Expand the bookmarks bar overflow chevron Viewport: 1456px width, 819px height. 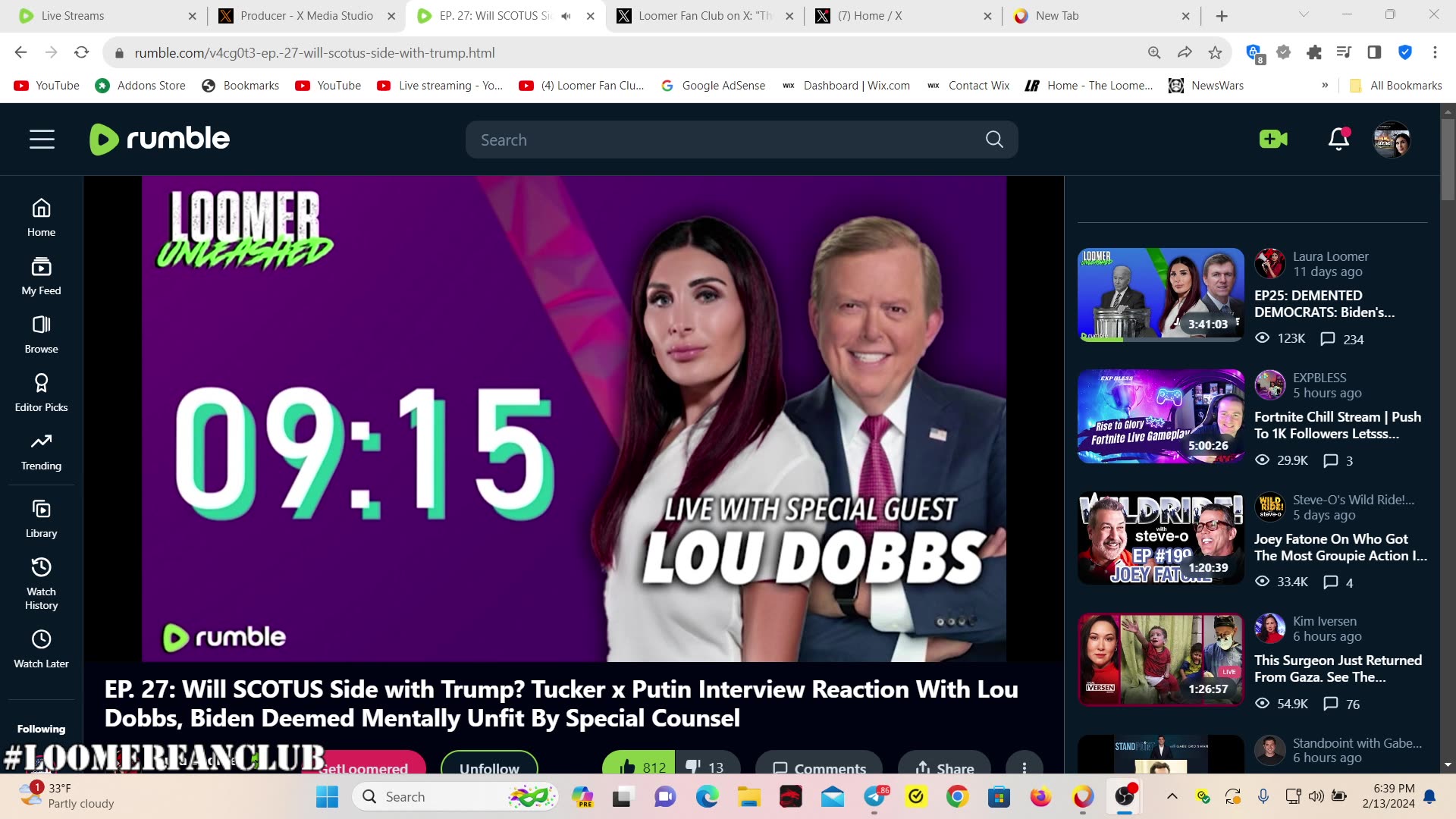[x=1325, y=86]
